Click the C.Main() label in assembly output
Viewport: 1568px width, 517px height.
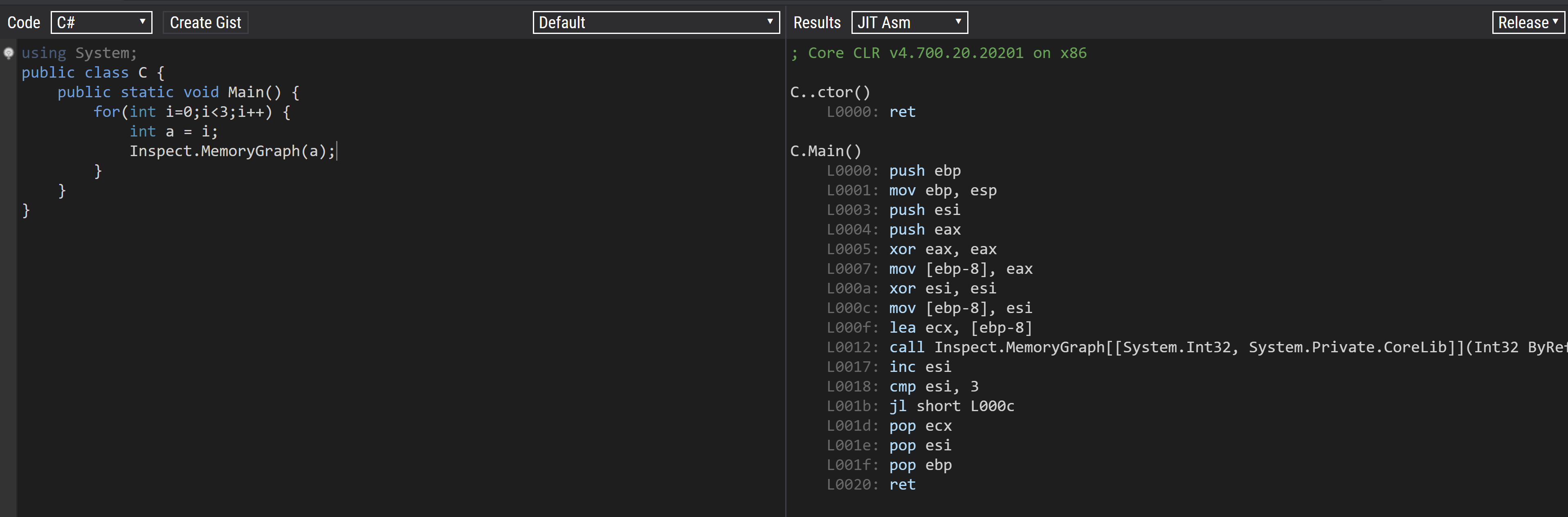tap(825, 151)
